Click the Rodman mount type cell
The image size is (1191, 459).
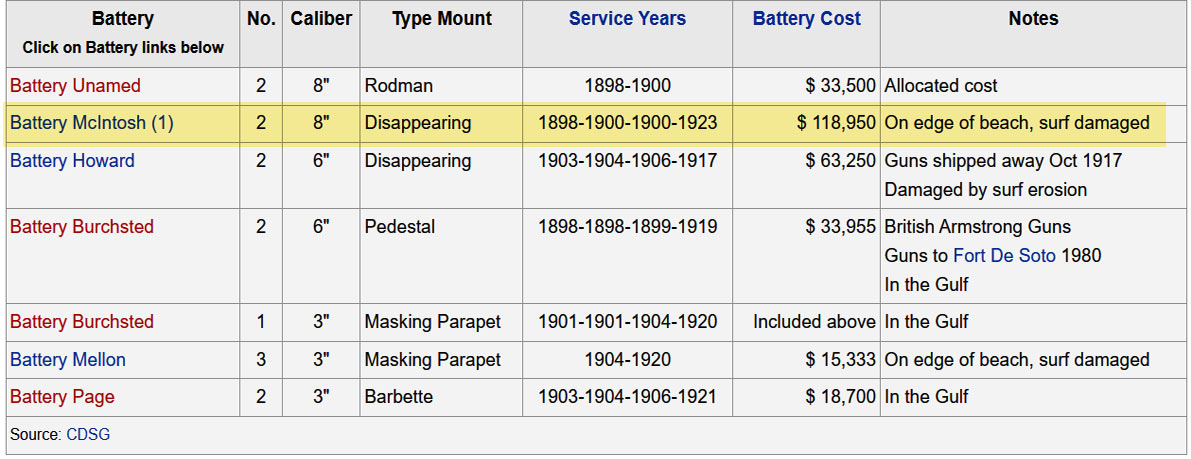coord(398,86)
